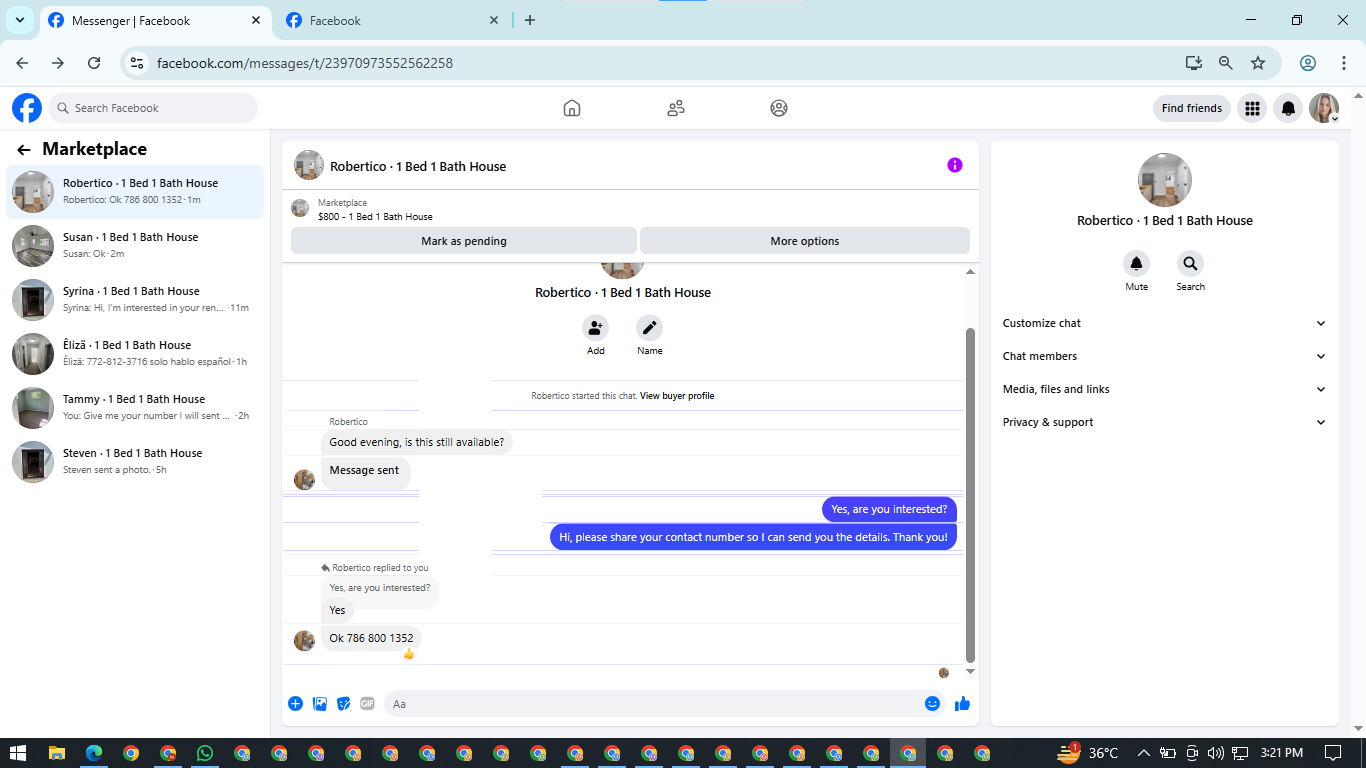Open Susan's conversation
Viewport: 1366px width, 768px height.
(x=135, y=245)
